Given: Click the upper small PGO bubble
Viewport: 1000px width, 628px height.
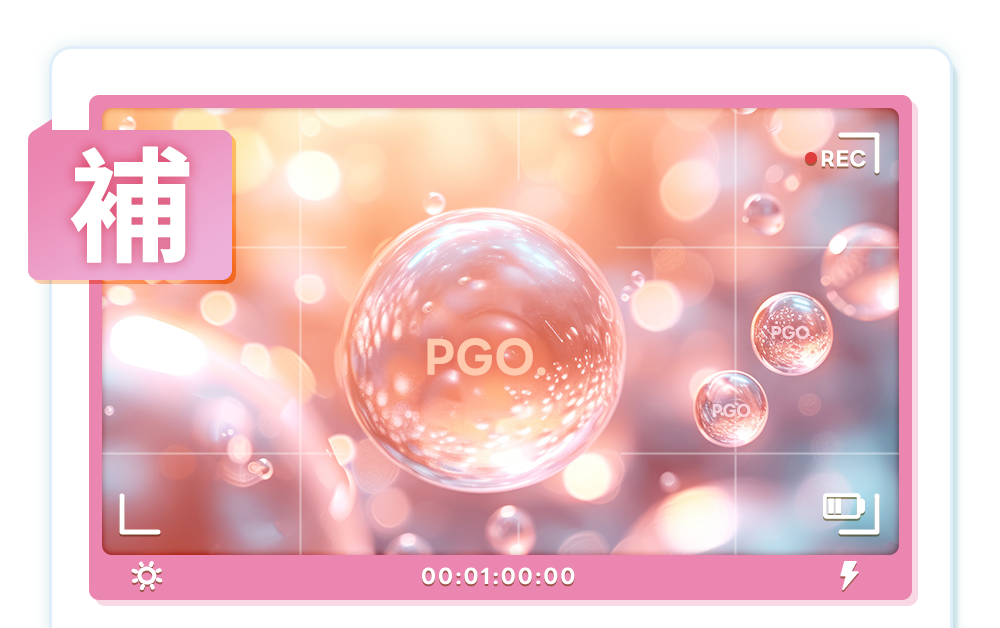Looking at the screenshot, I should tap(791, 333).
